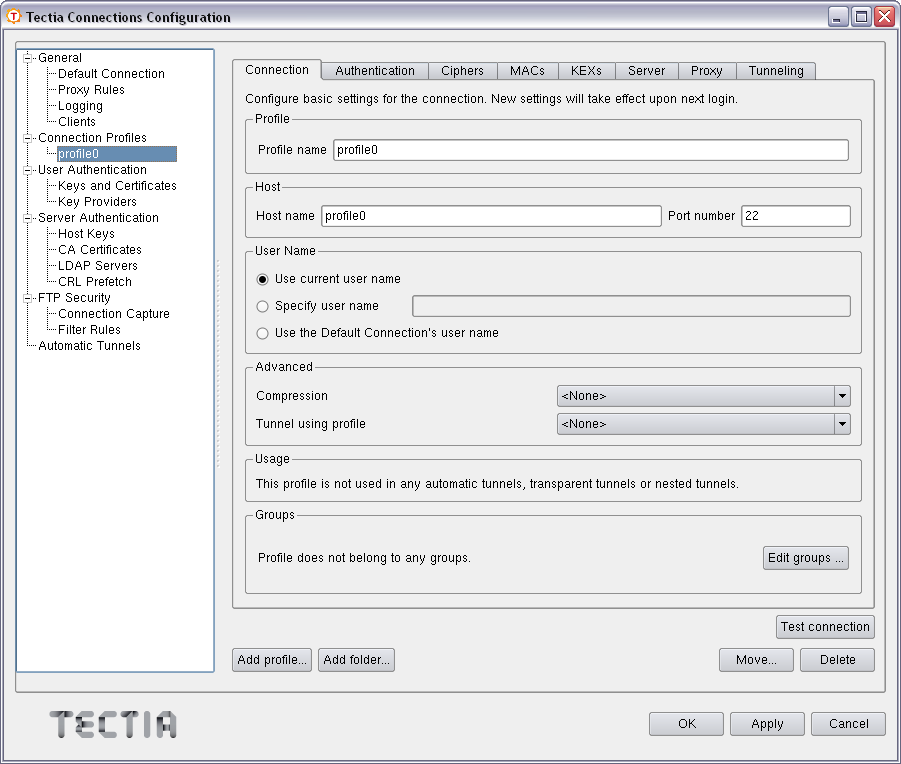Expand the 'Tunnel using profile' dropdown

[x=842, y=423]
